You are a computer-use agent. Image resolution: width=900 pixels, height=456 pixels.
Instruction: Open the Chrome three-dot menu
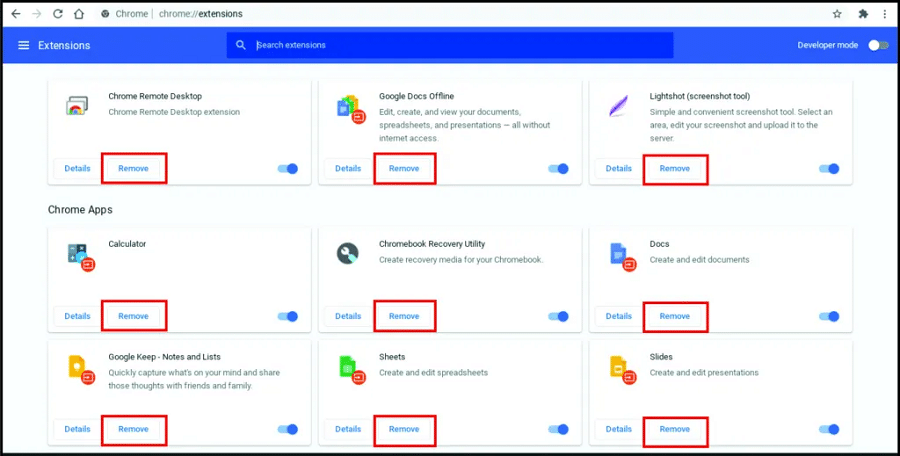[885, 14]
